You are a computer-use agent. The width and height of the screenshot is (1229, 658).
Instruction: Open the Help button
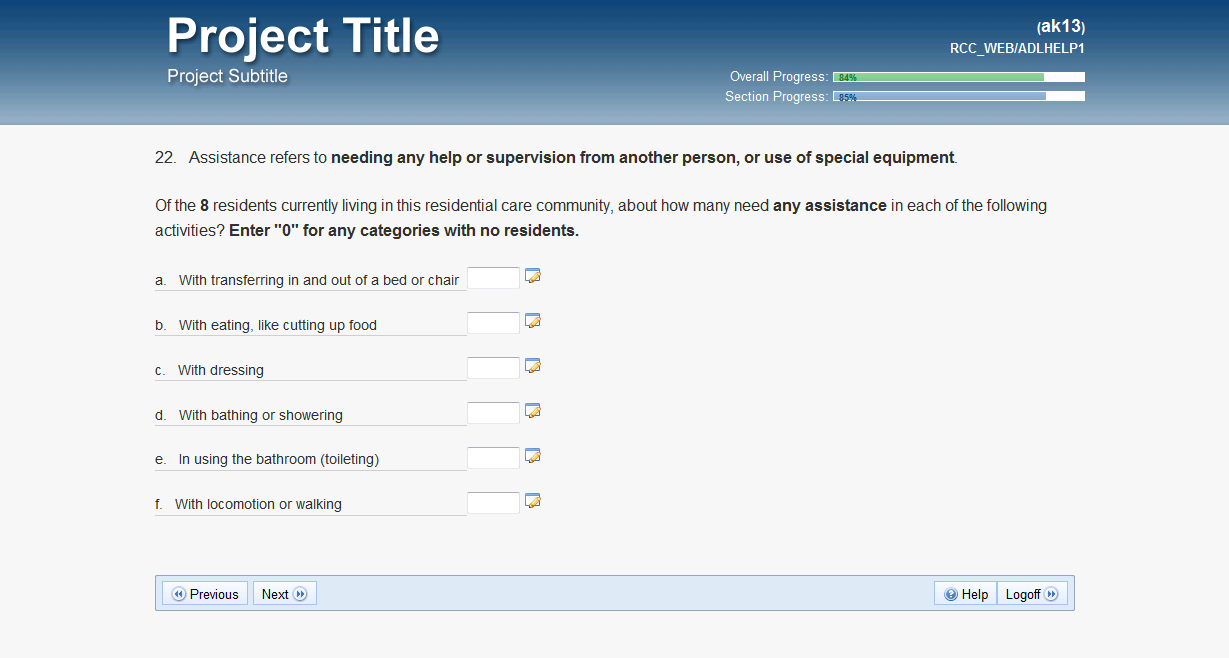point(965,594)
